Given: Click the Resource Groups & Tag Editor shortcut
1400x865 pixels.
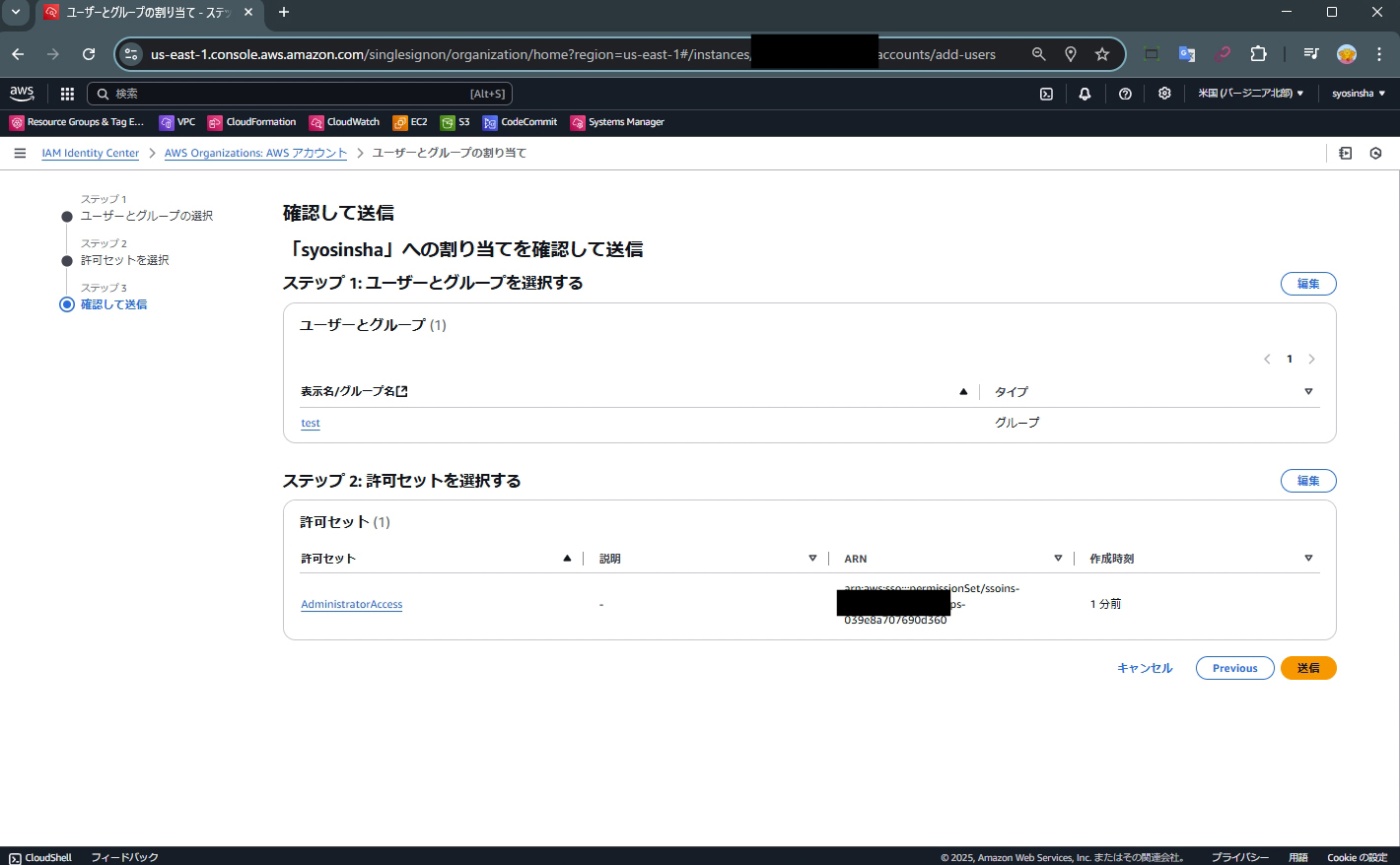Looking at the screenshot, I should coord(77,122).
